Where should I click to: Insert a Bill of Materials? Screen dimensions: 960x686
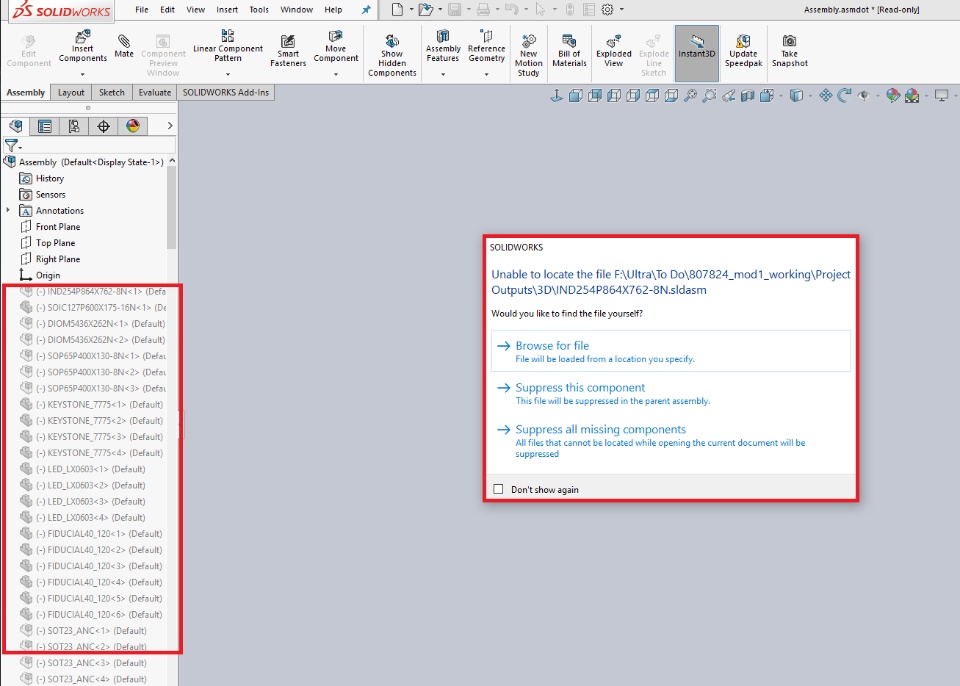click(x=569, y=50)
